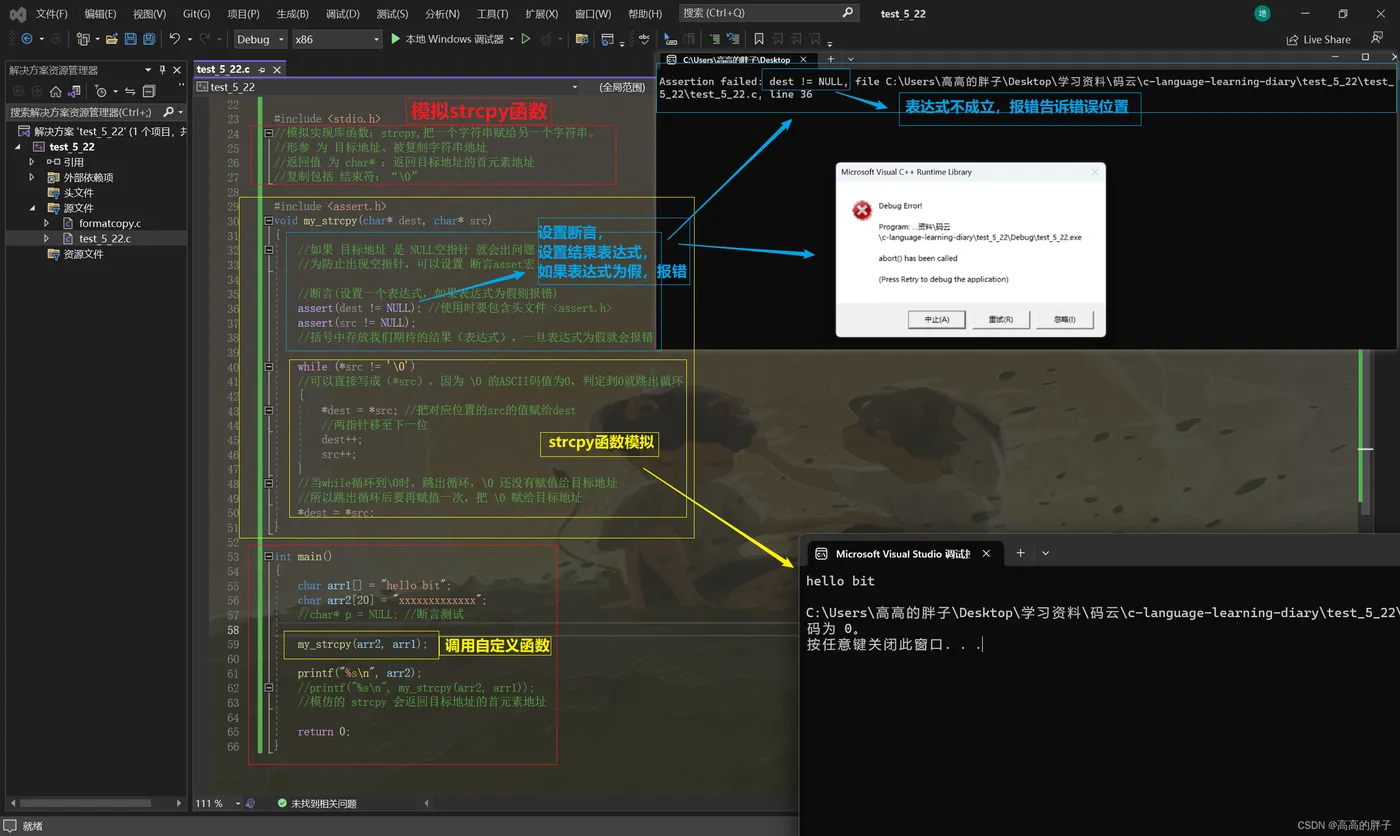Open the Debug configuration dropdown
This screenshot has width=1400, height=836.
pyautogui.click(x=260, y=39)
